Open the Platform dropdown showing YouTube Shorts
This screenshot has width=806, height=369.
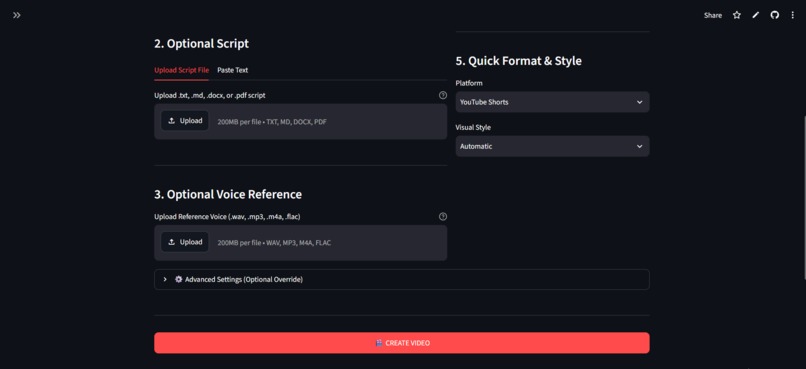552,102
